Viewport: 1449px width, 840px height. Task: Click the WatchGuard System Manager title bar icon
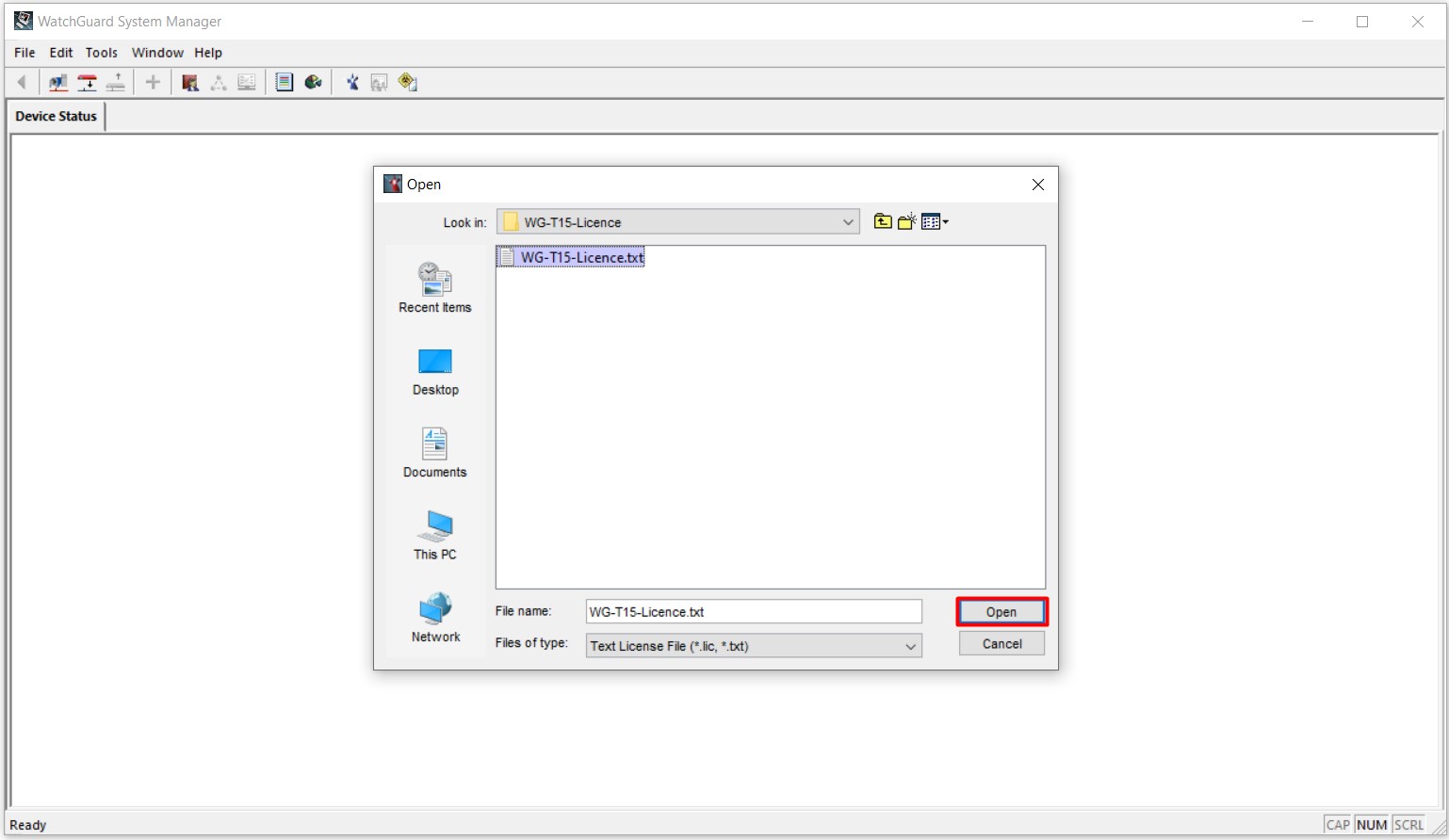[x=23, y=21]
